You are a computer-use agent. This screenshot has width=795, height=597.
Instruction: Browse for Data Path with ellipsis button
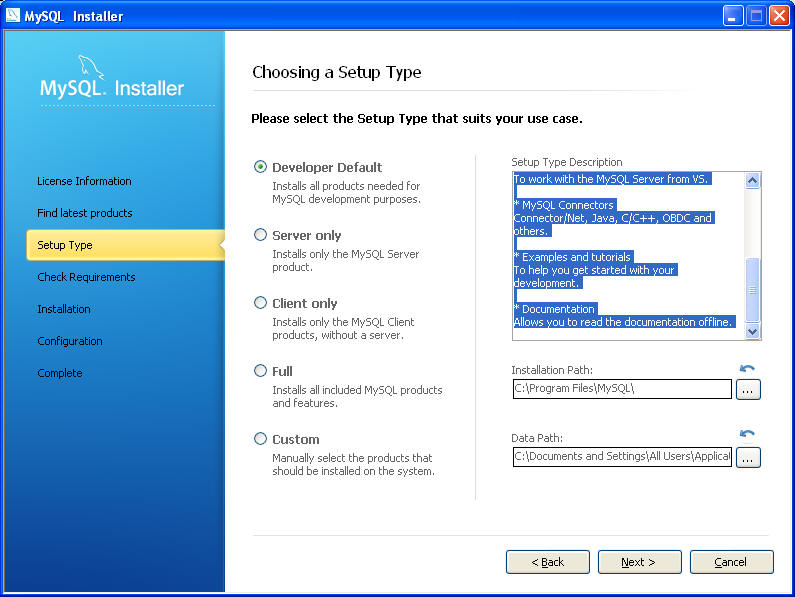tap(748, 458)
